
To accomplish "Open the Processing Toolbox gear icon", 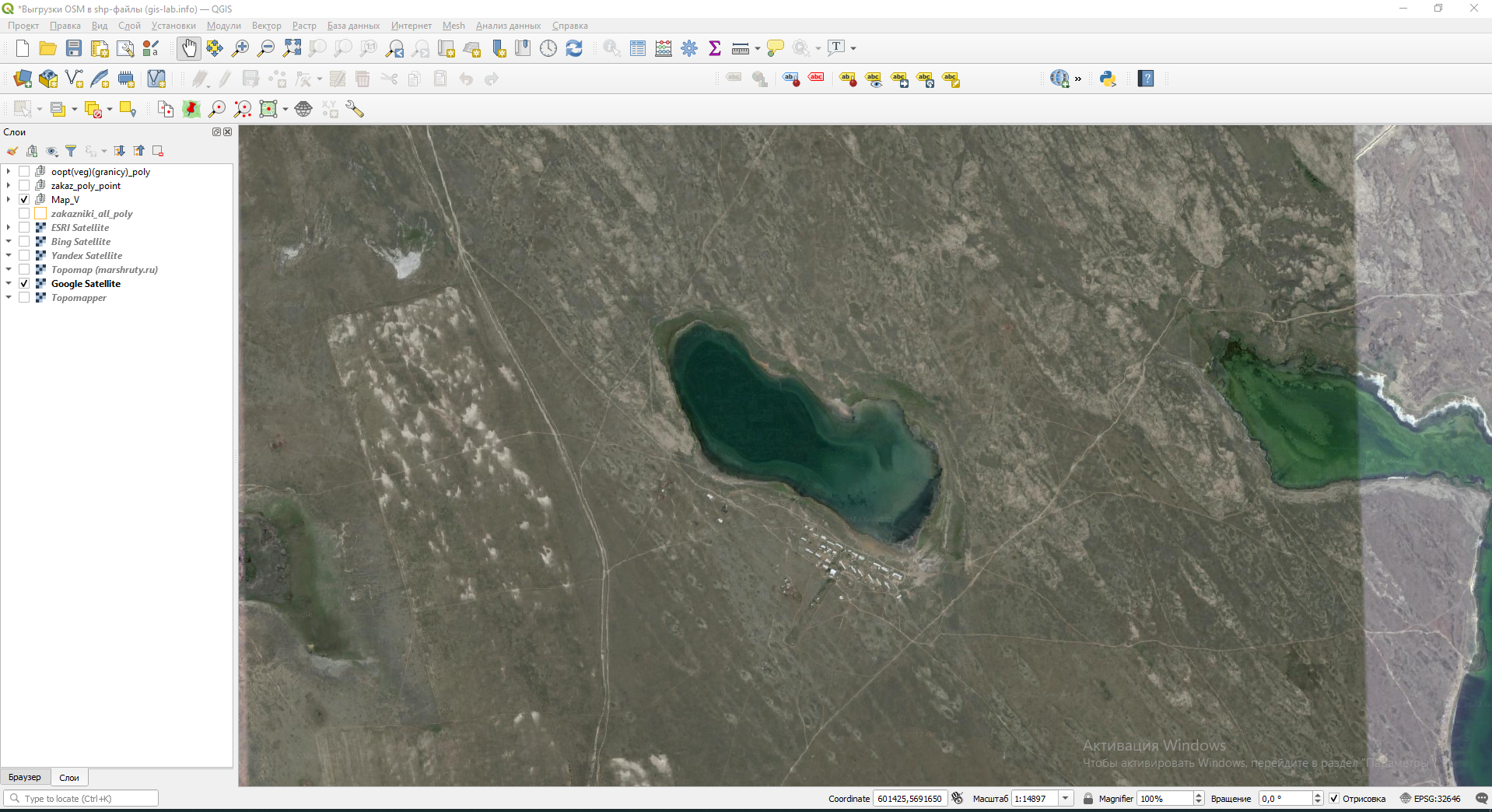I will tap(689, 48).
